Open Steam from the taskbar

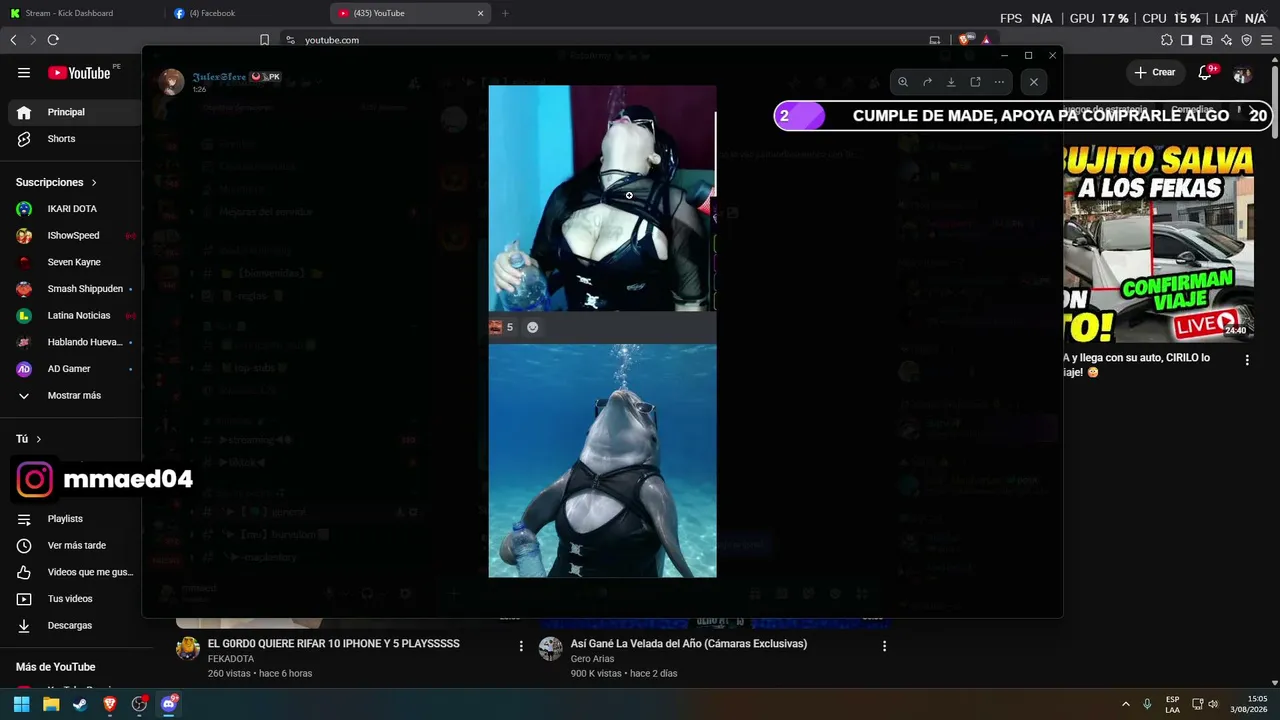point(80,704)
